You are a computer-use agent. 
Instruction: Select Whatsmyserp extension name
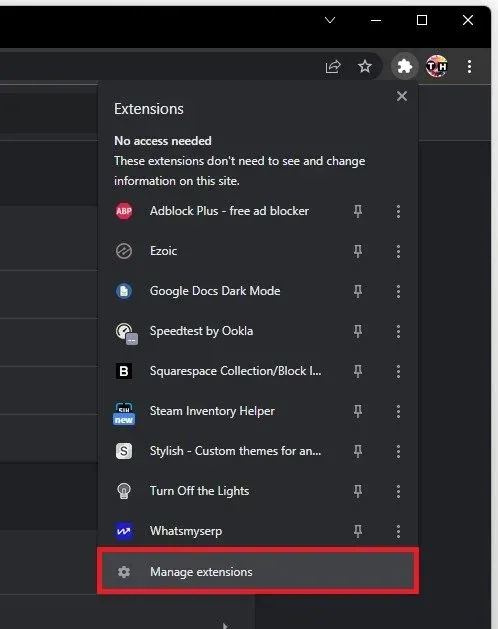(x=186, y=531)
